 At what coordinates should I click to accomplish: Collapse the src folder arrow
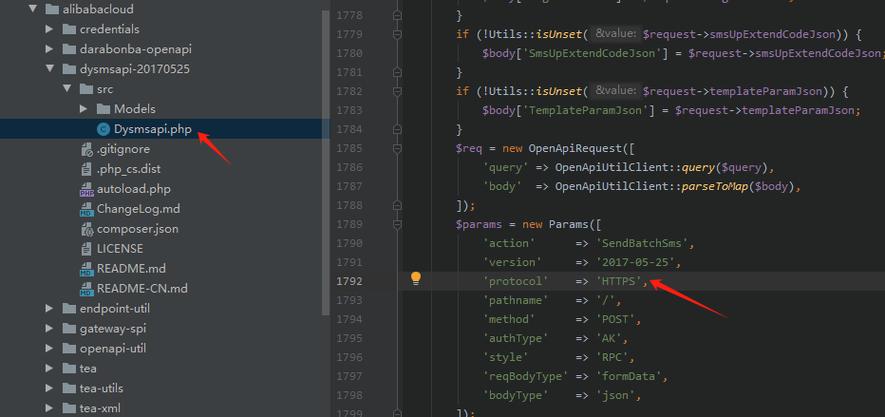click(67, 89)
